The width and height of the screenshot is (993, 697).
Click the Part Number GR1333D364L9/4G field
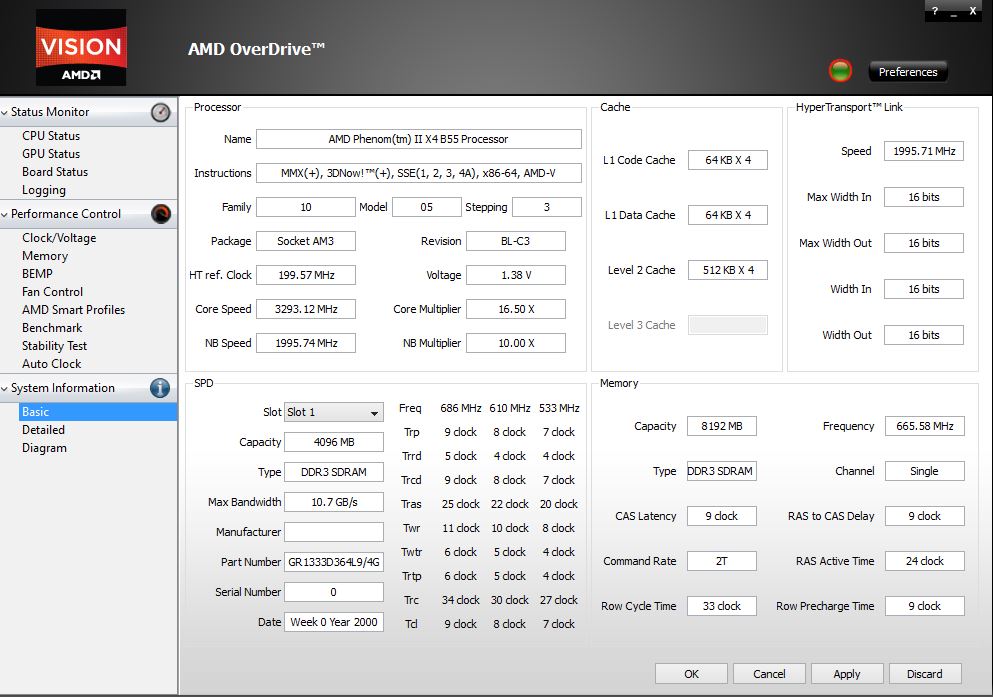[x=334, y=562]
